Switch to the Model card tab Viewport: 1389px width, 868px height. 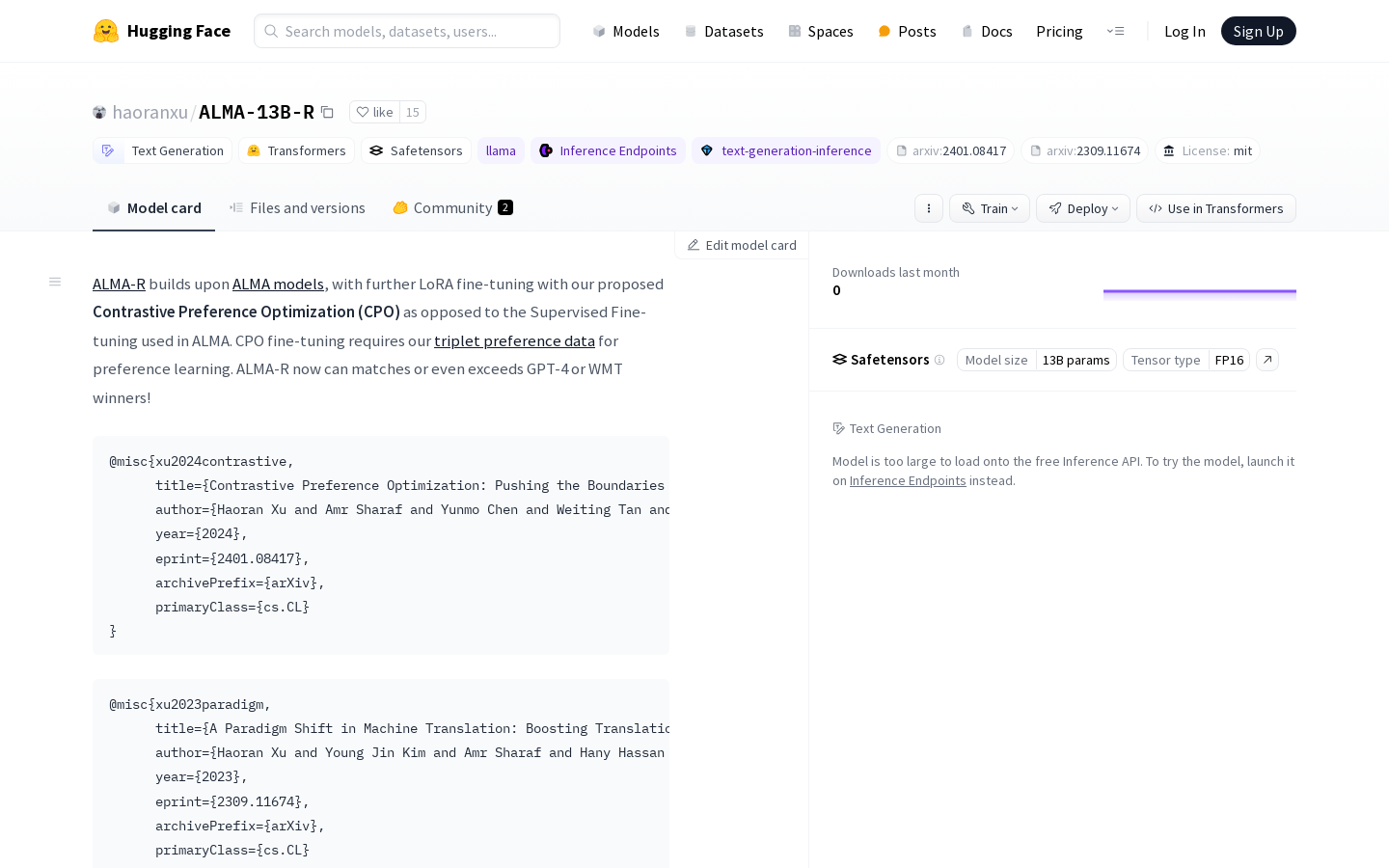coord(154,207)
